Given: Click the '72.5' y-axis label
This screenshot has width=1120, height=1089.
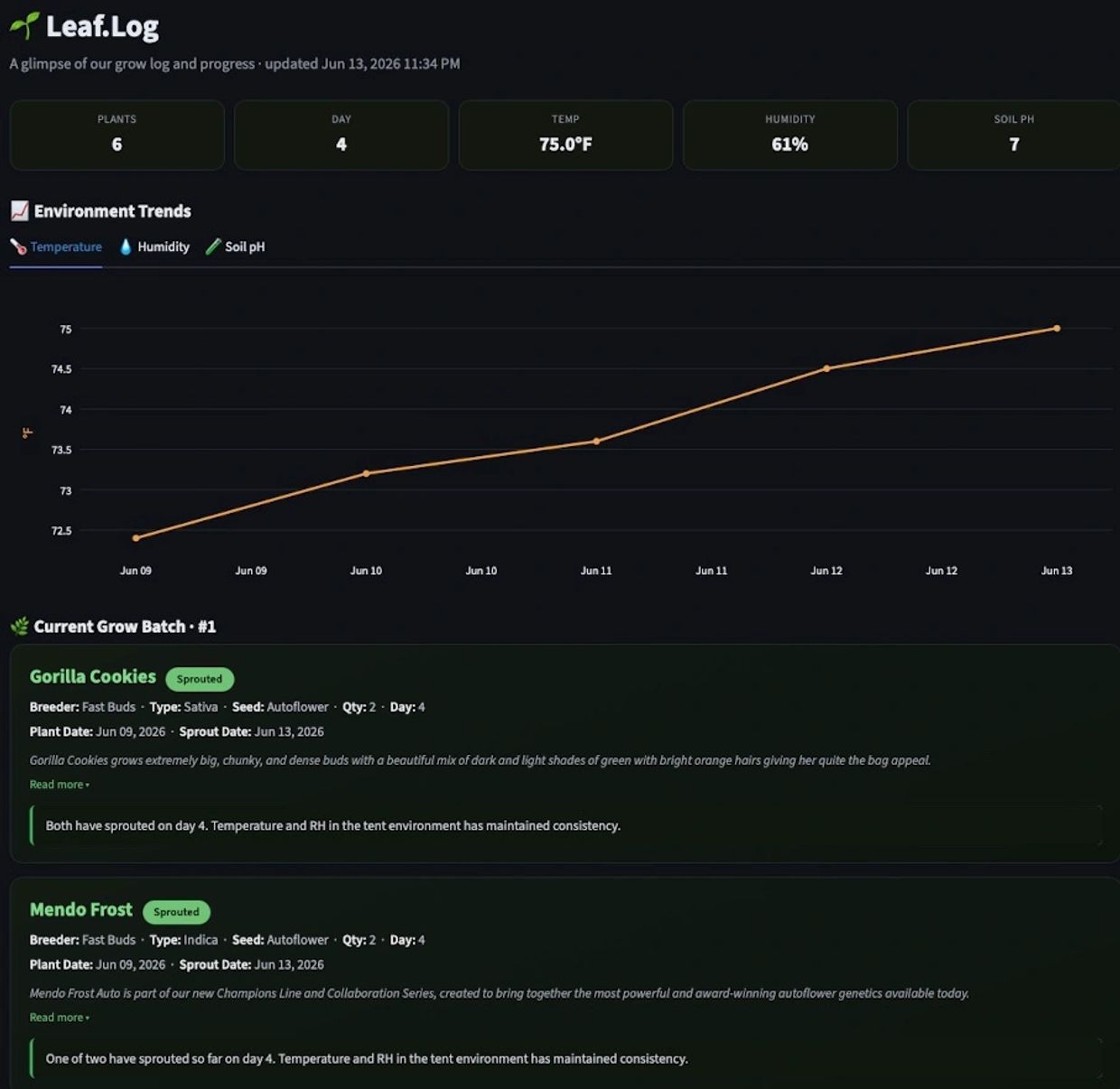Looking at the screenshot, I should [61, 531].
